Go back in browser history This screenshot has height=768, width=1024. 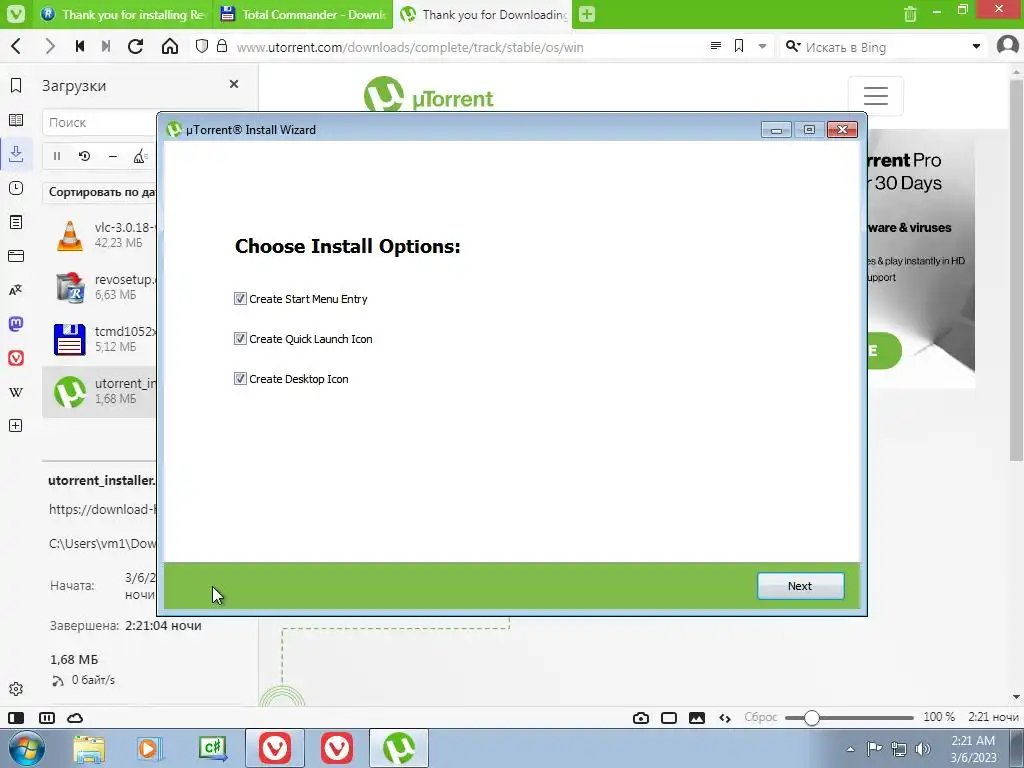click(17, 46)
